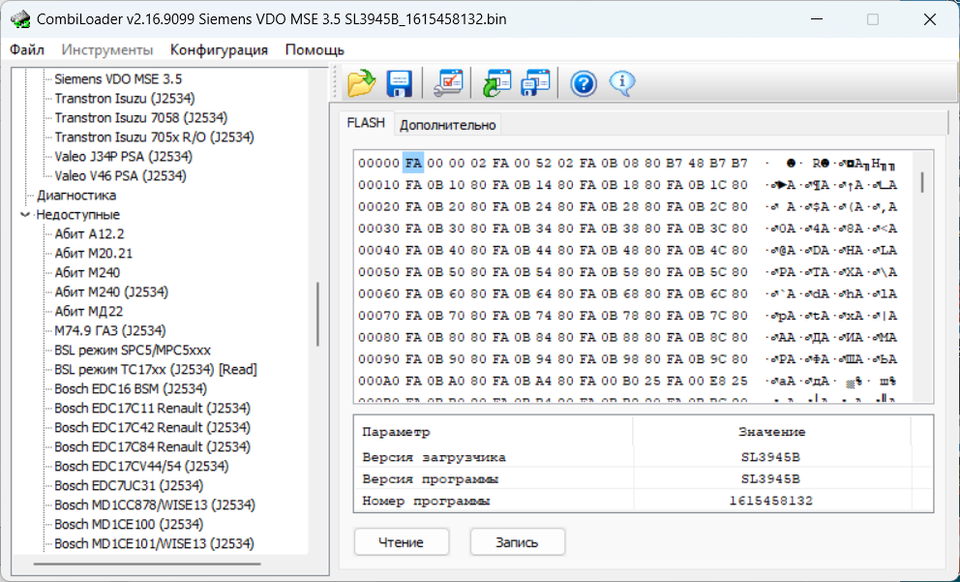
Task: Save firmware using the floppy disk icon
Action: coord(399,83)
